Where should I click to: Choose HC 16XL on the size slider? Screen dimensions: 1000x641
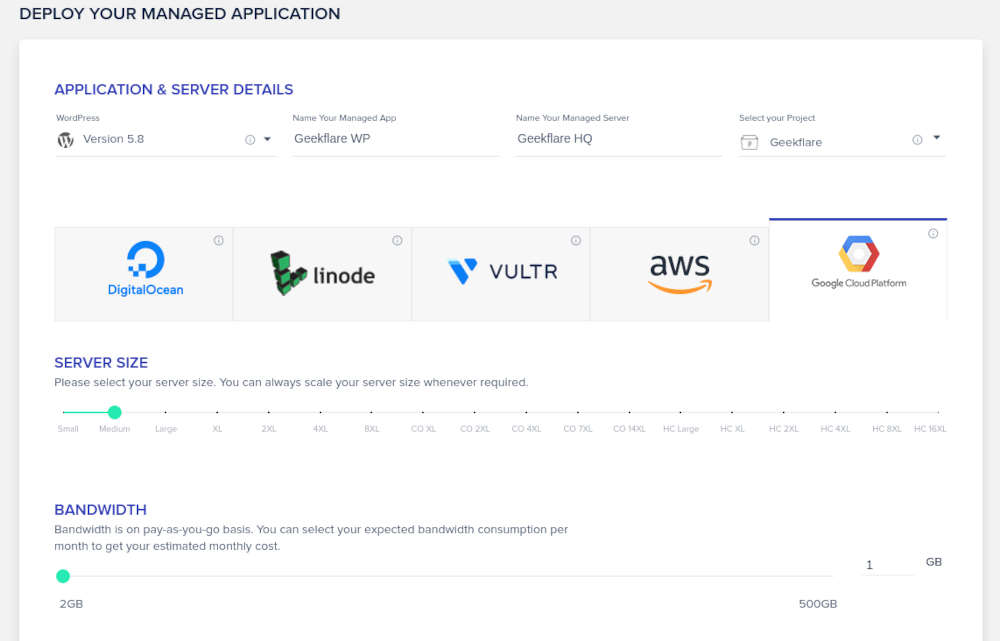pyautogui.click(x=938, y=412)
